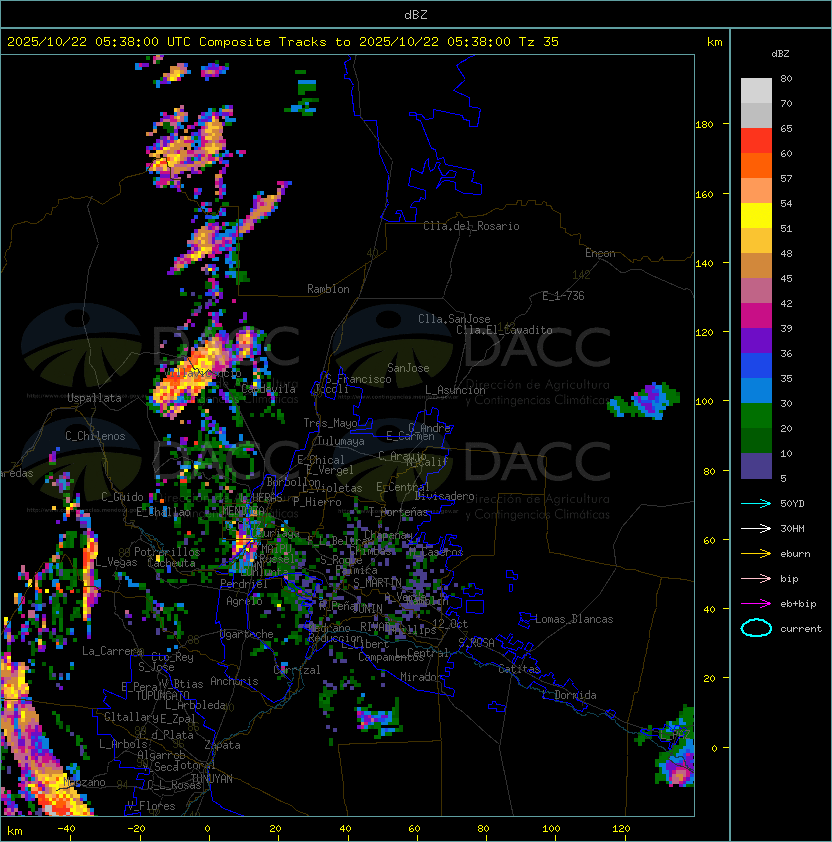Click the 'TUPUNGATO' map label
Screen dimensions: 832x842
162,696
